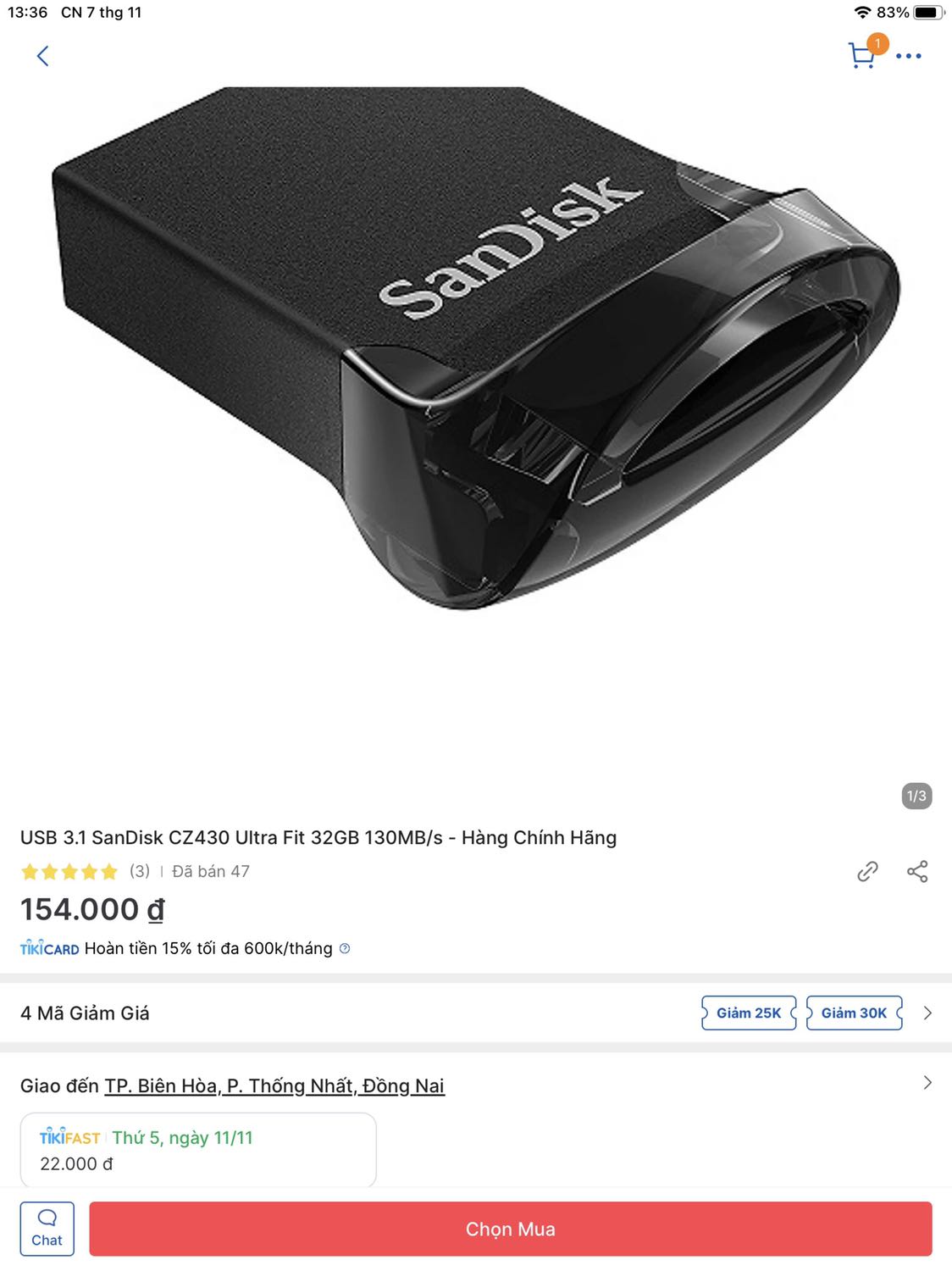Viewport: 952px width, 1271px height.
Task: Open TikiCard cashback info question icon
Action: pyautogui.click(x=345, y=948)
